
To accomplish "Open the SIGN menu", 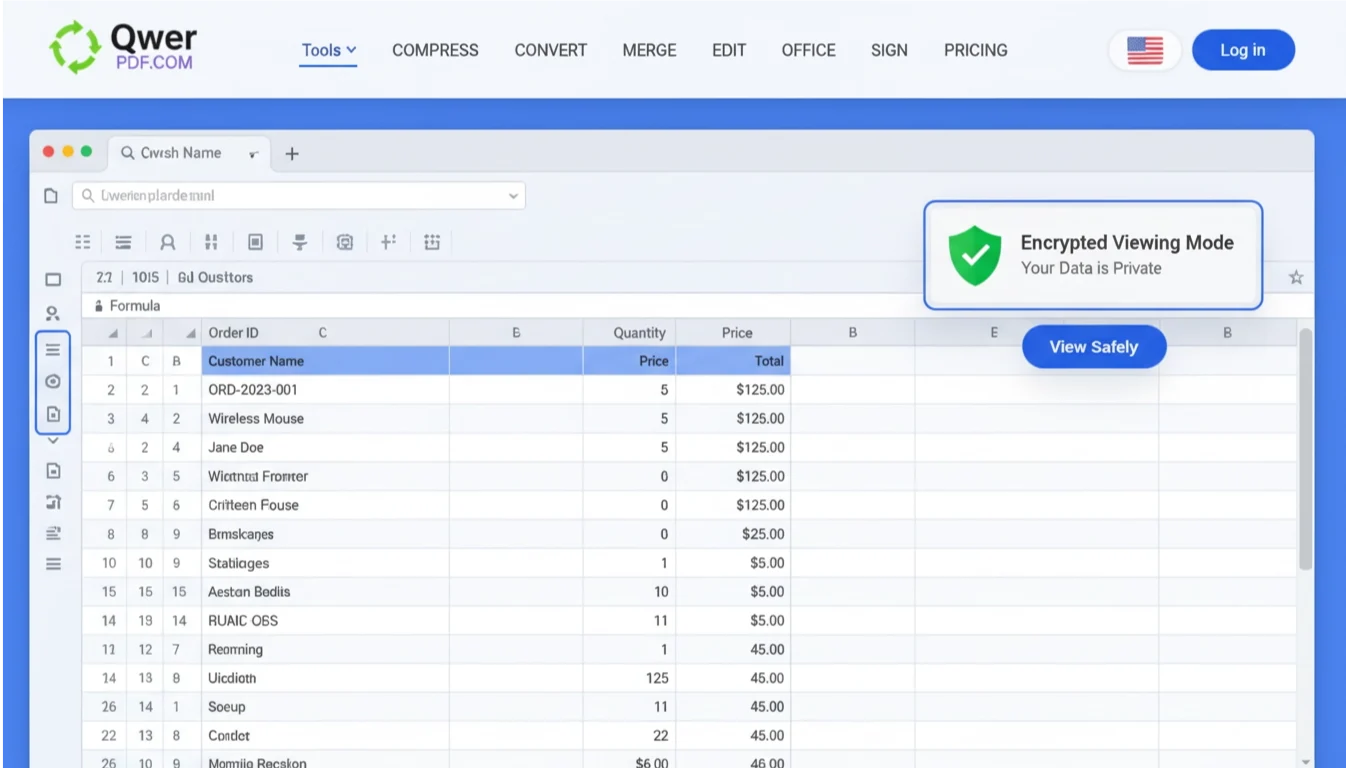I will tap(889, 50).
